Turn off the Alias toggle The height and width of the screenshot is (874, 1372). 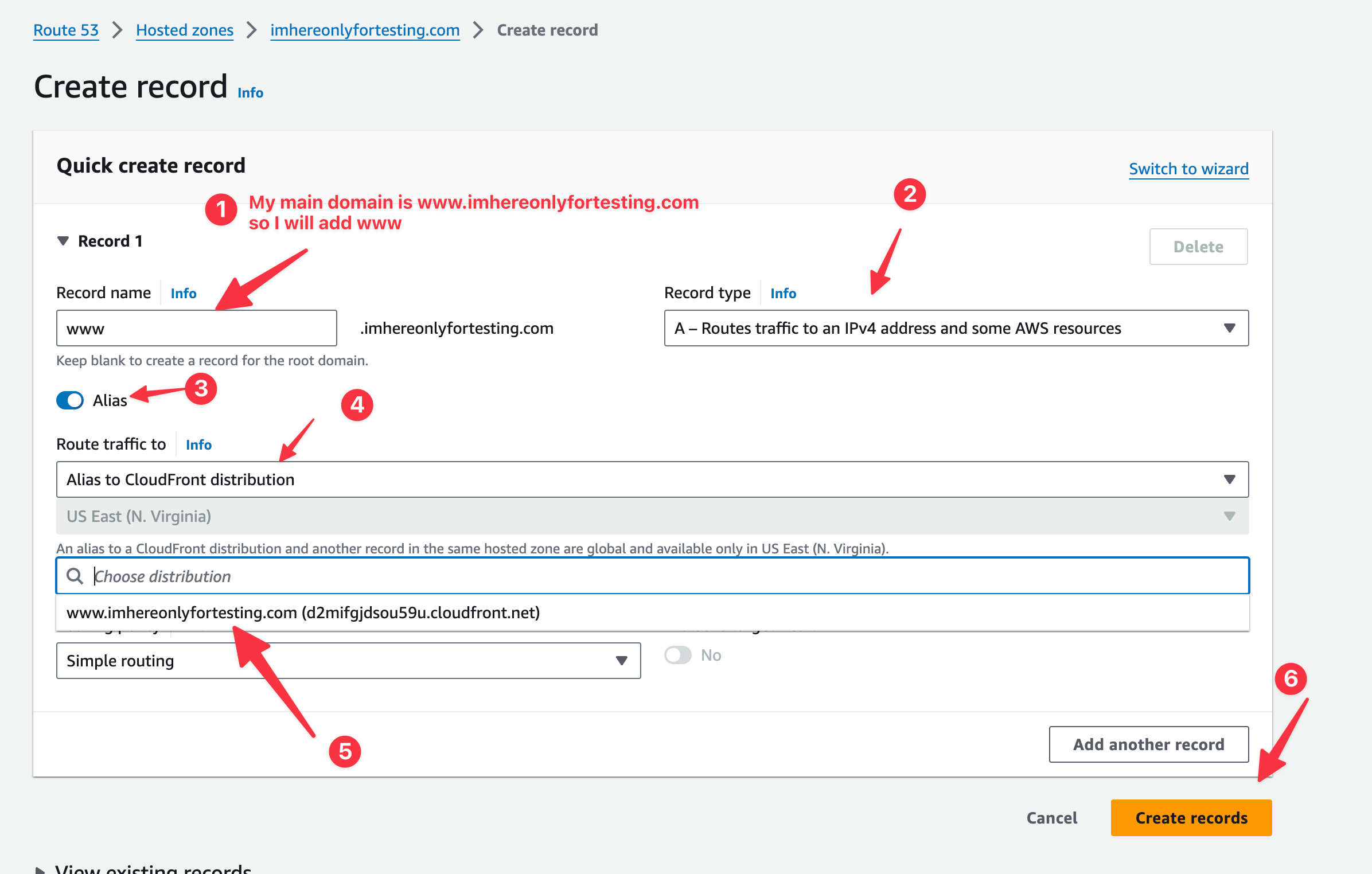70,400
